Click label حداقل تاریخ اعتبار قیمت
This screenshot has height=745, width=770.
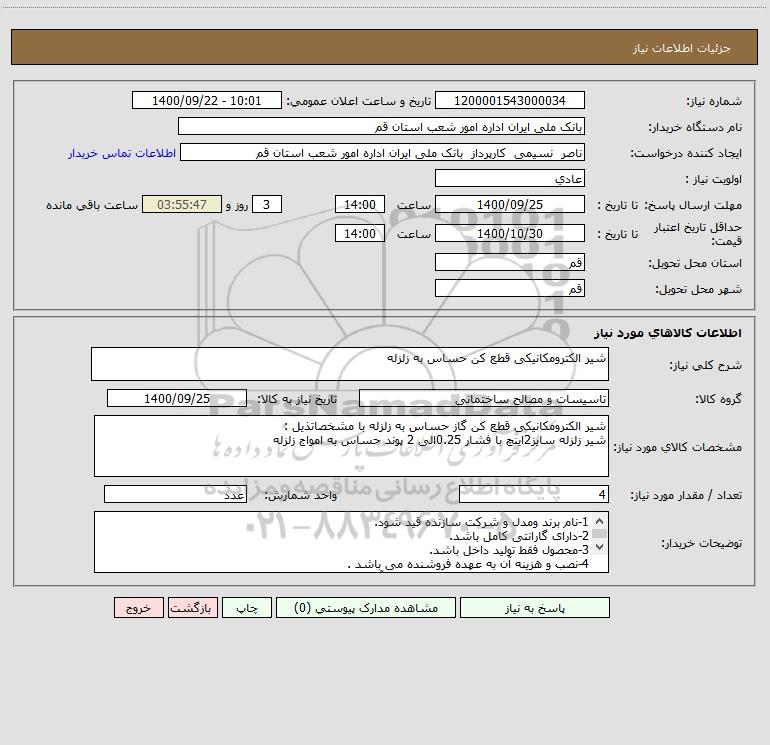pyautogui.click(x=698, y=234)
